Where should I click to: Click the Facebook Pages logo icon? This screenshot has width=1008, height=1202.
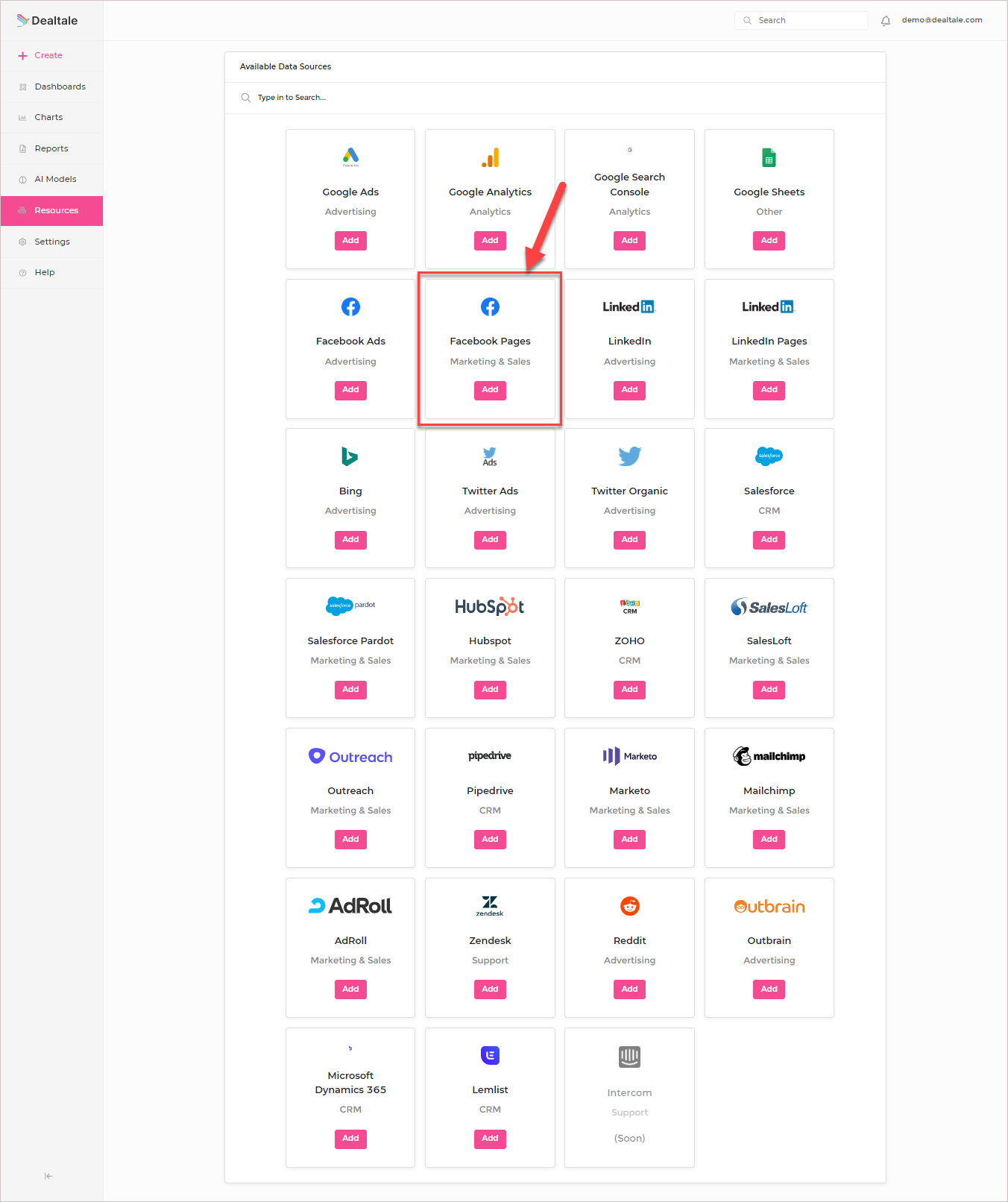tap(490, 306)
